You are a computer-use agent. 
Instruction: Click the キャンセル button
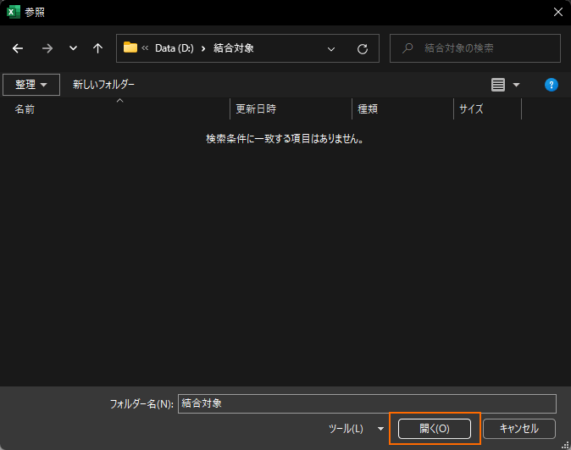[x=519, y=429]
